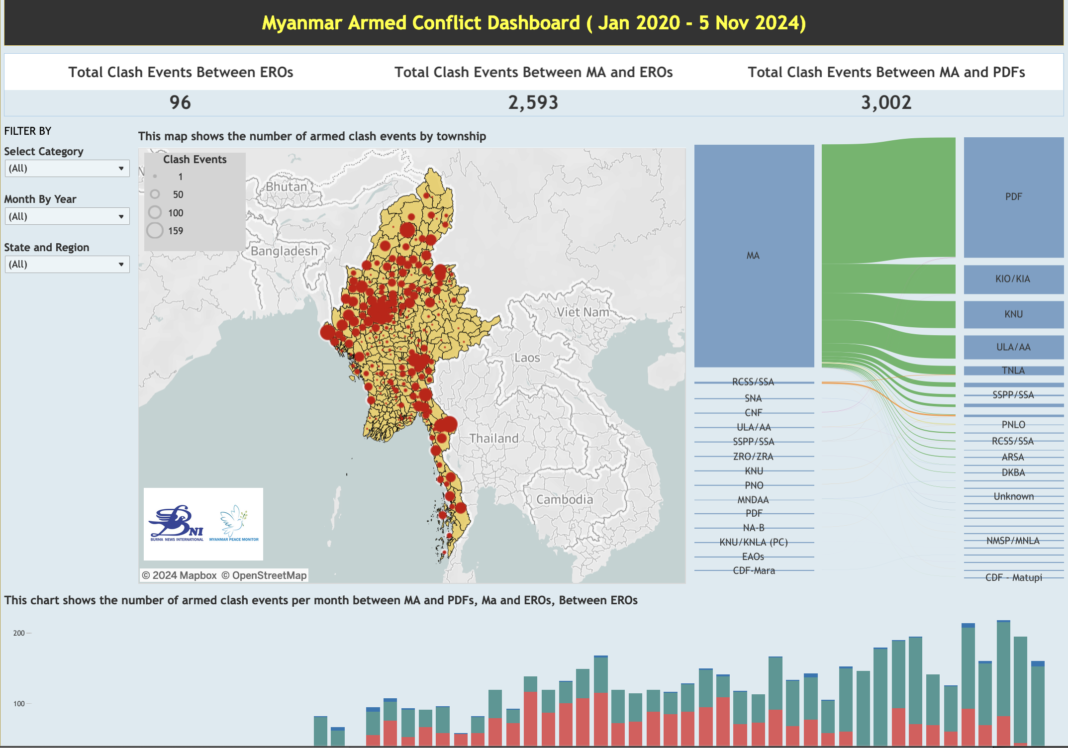
Task: Click the KNU block in the right column
Action: [1013, 315]
